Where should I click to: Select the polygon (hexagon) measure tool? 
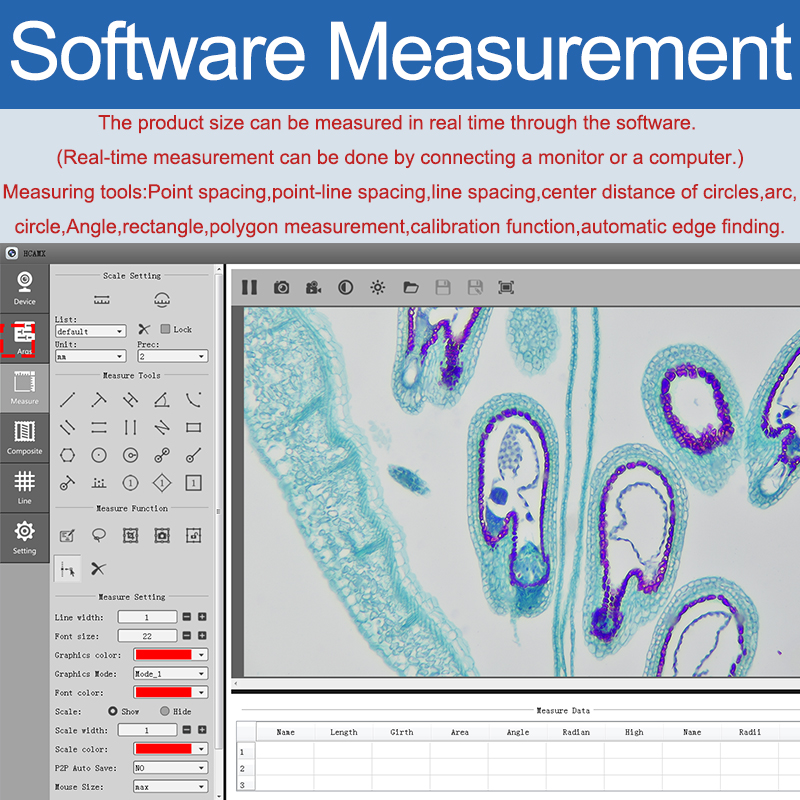67,454
